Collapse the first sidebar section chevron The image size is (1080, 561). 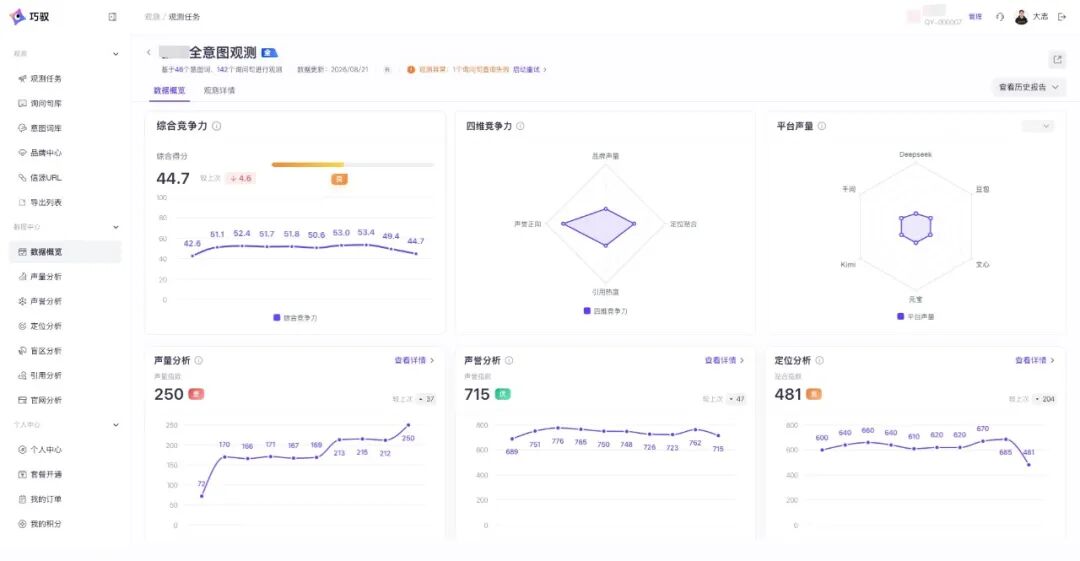pos(116,54)
